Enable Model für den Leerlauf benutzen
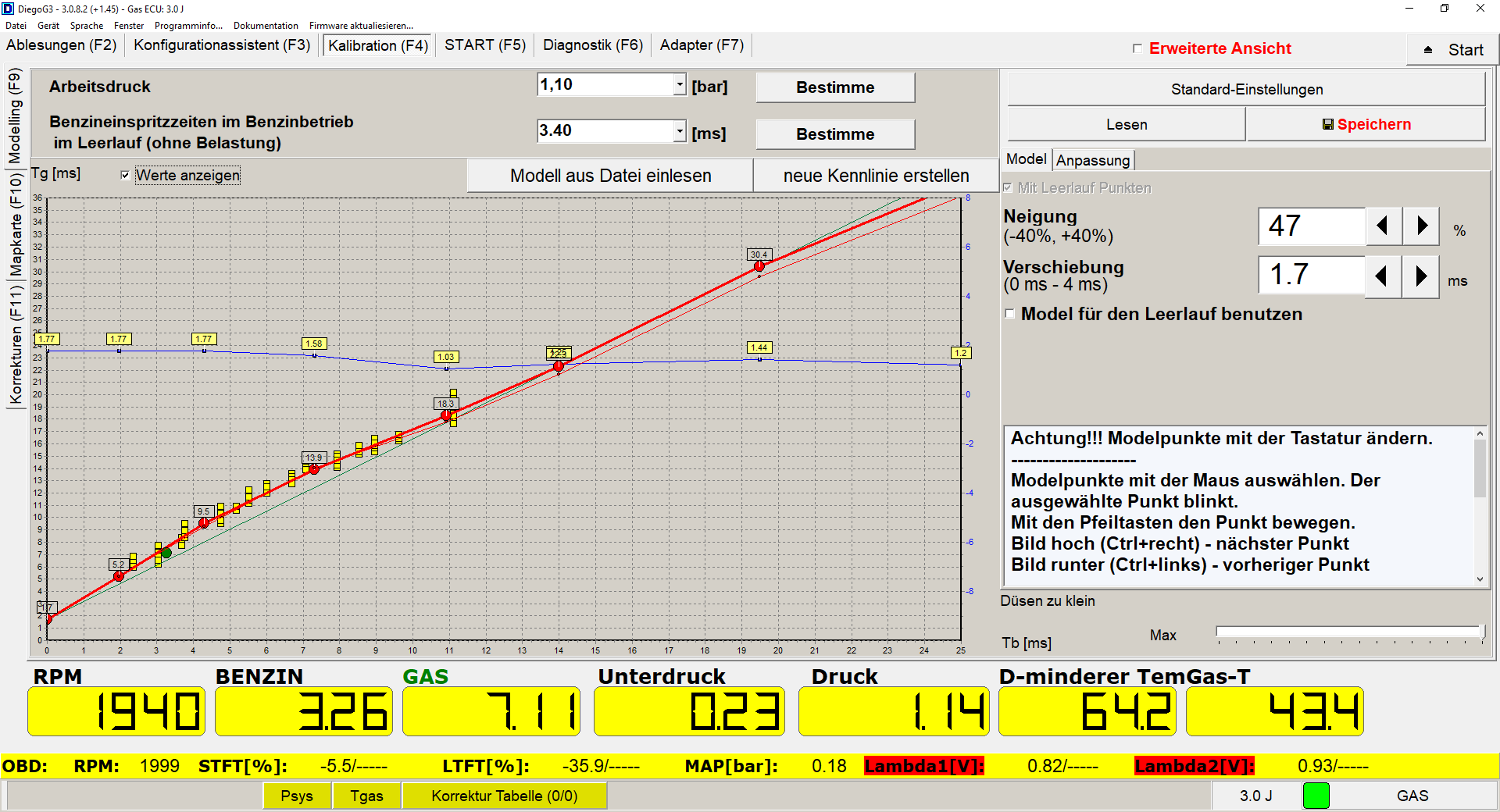This screenshot has height=812, width=1500. pos(1010,314)
